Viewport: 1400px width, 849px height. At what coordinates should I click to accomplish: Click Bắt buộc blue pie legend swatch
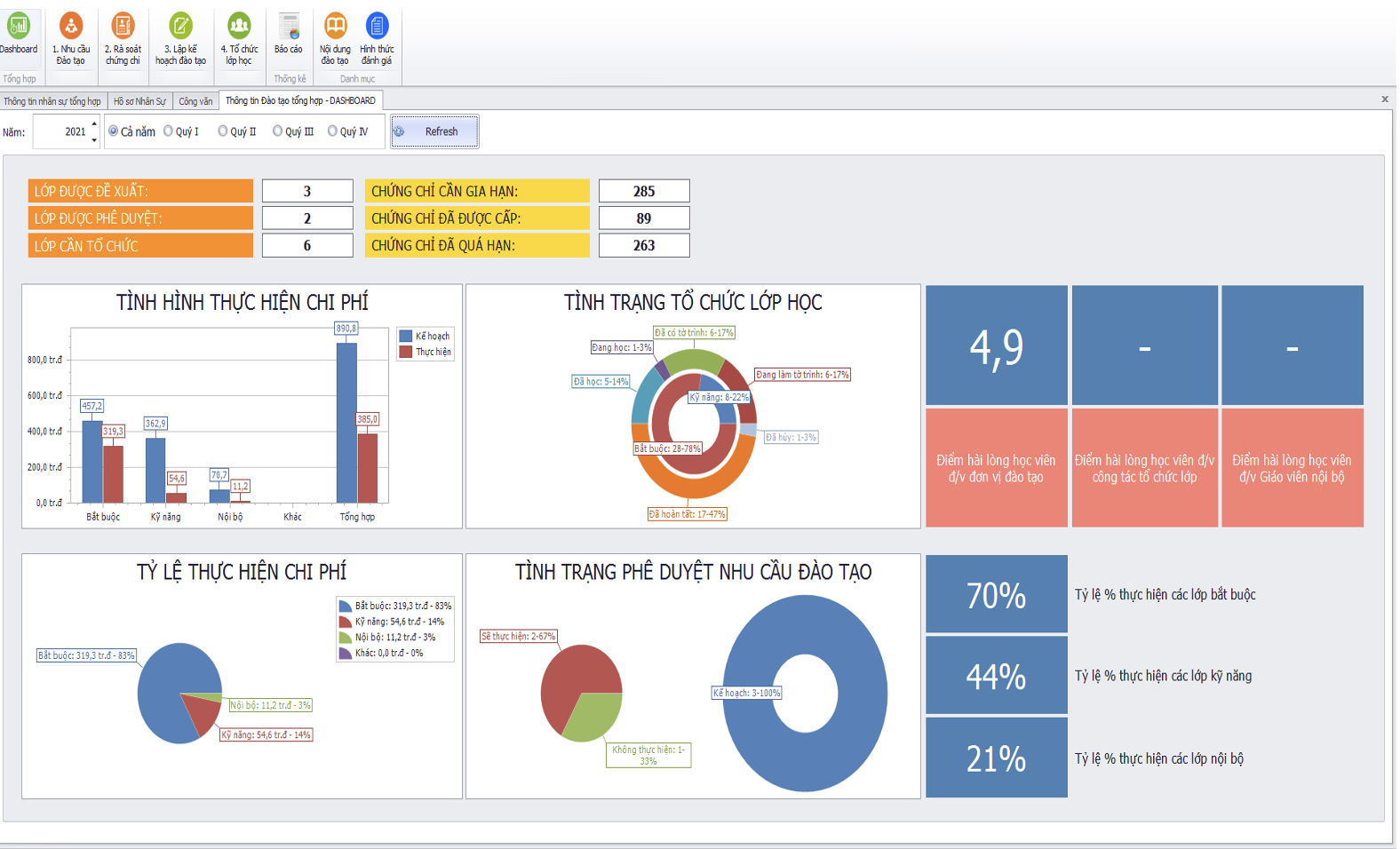click(346, 606)
